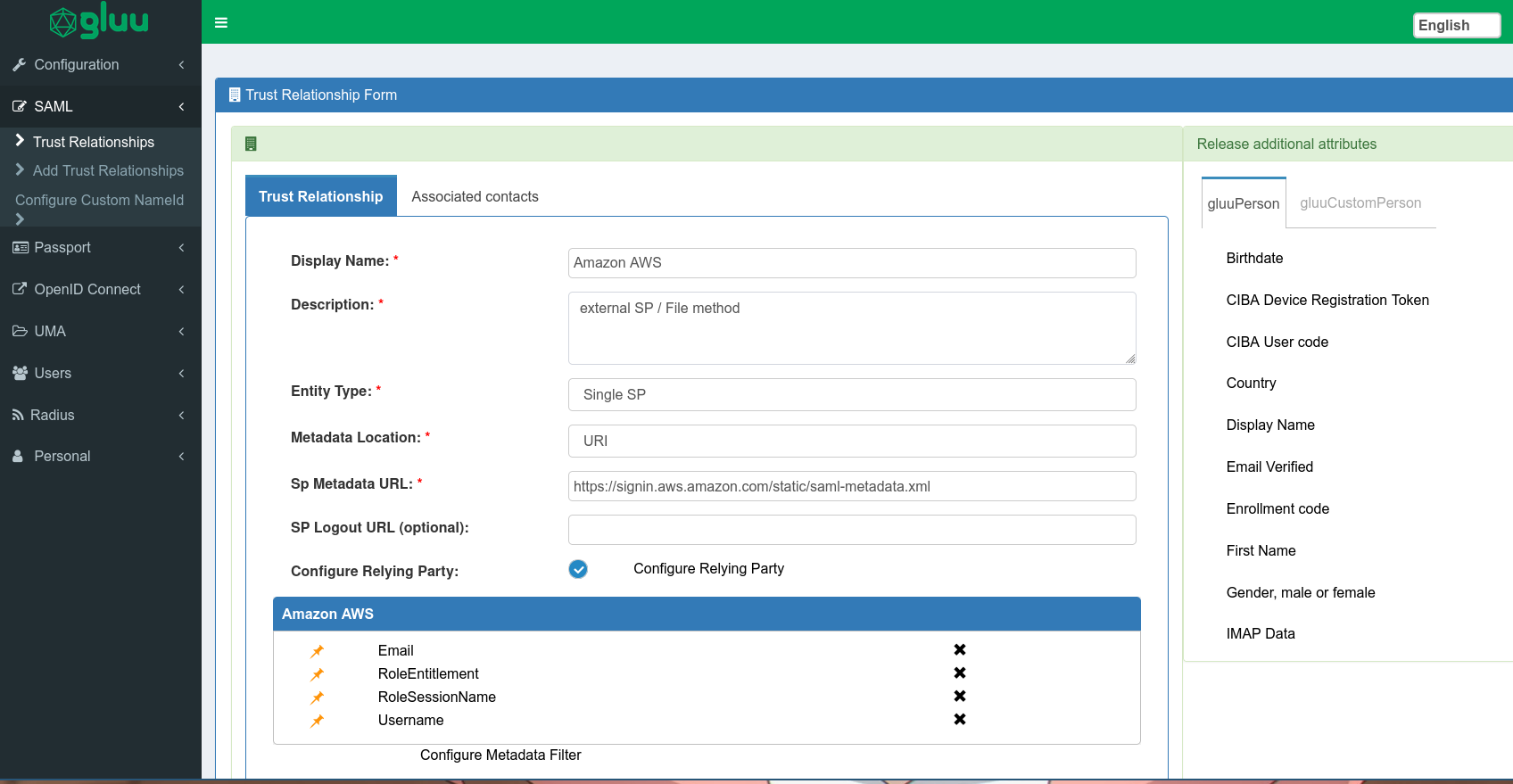The width and height of the screenshot is (1513, 784).
Task: Open Configure Relying Party link
Action: [x=708, y=568]
